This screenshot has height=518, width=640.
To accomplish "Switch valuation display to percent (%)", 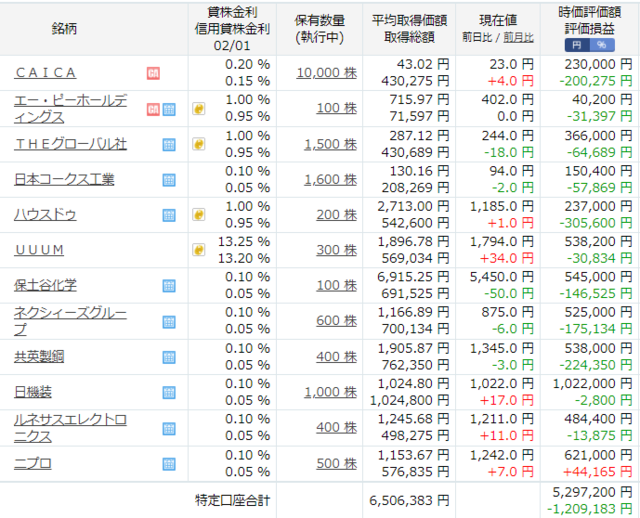I will pyautogui.click(x=600, y=45).
